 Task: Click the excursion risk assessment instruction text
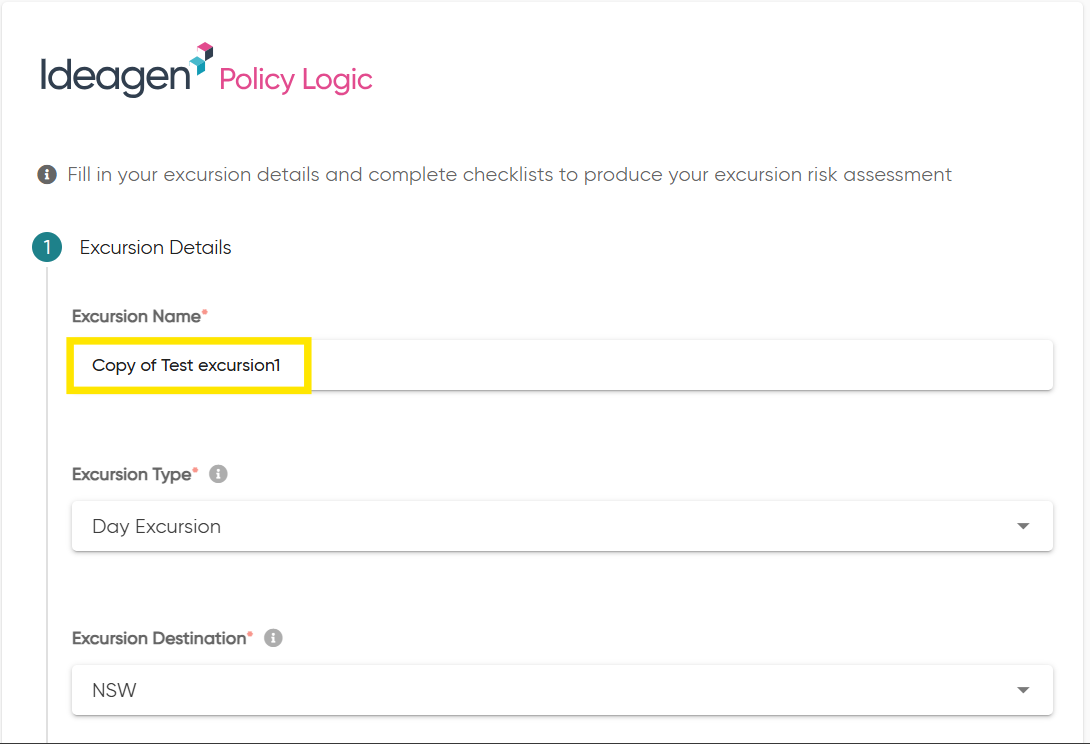(510, 175)
